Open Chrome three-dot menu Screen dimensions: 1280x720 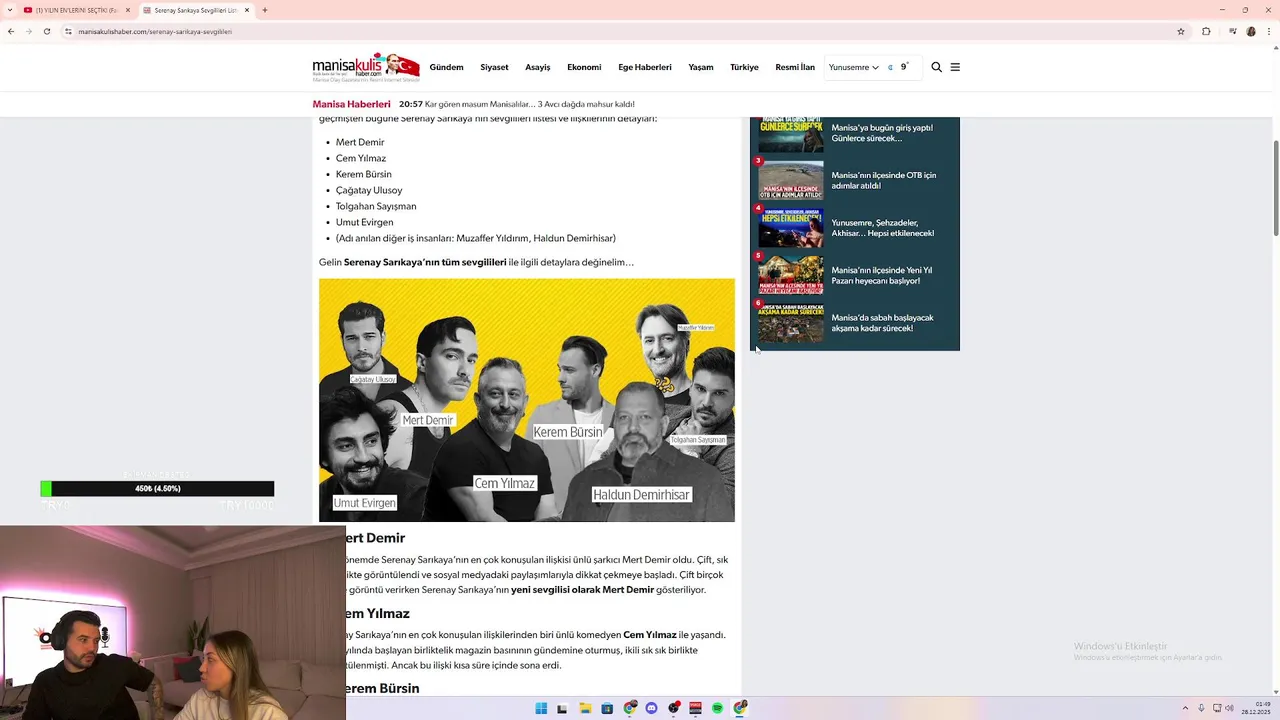(1268, 31)
